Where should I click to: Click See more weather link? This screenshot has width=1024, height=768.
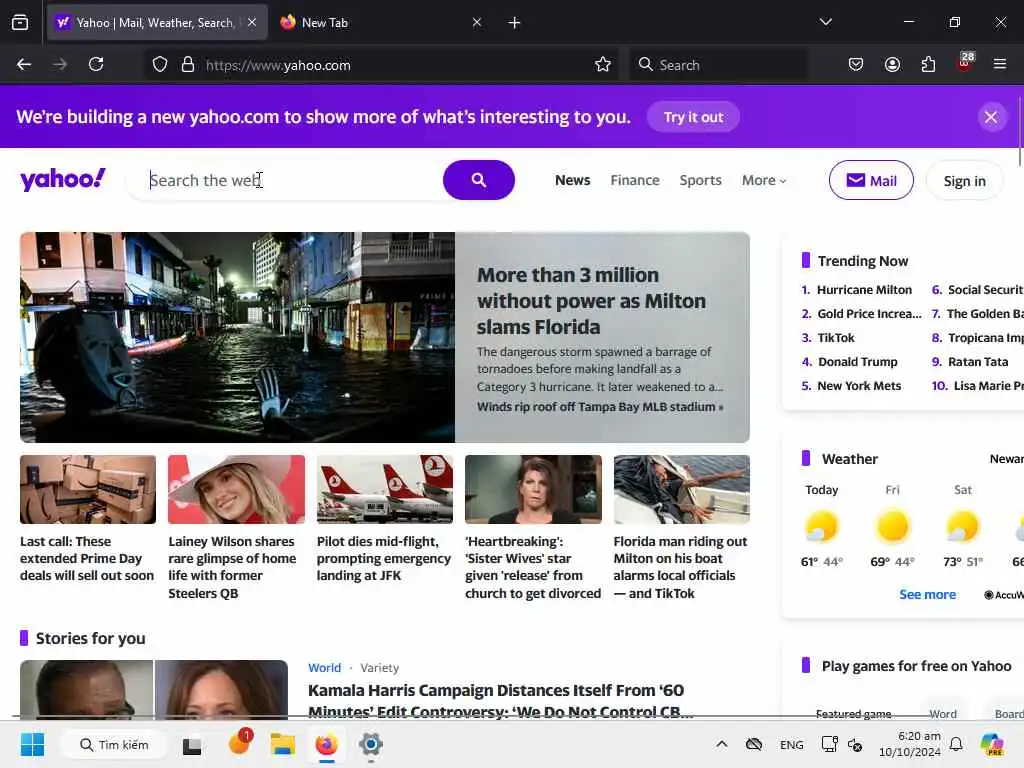(927, 594)
